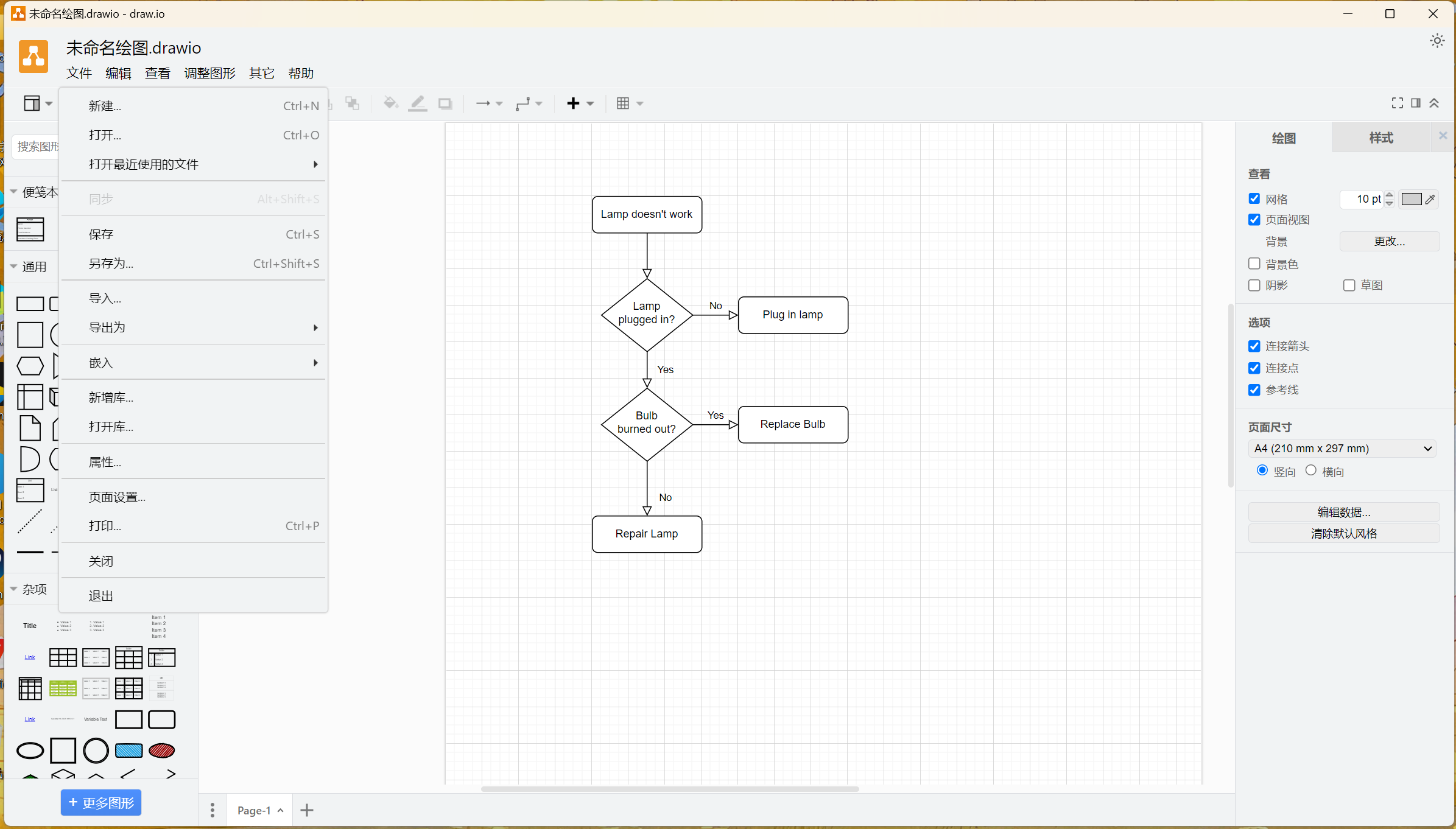Click the grid color swatch
This screenshot has width=1456, height=829.
point(1412,199)
